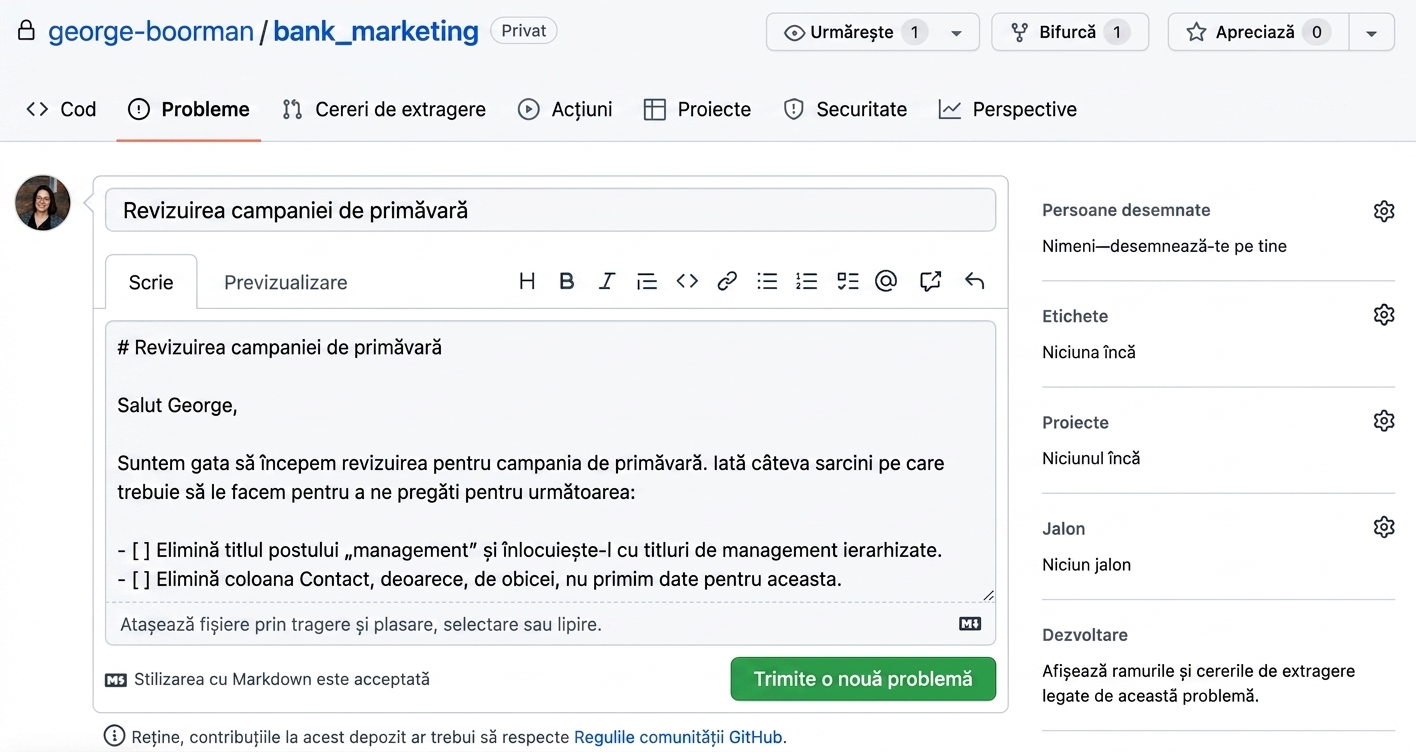This screenshot has width=1416, height=752.
Task: Open Regulile comunității GitHub link
Action: tap(678, 737)
